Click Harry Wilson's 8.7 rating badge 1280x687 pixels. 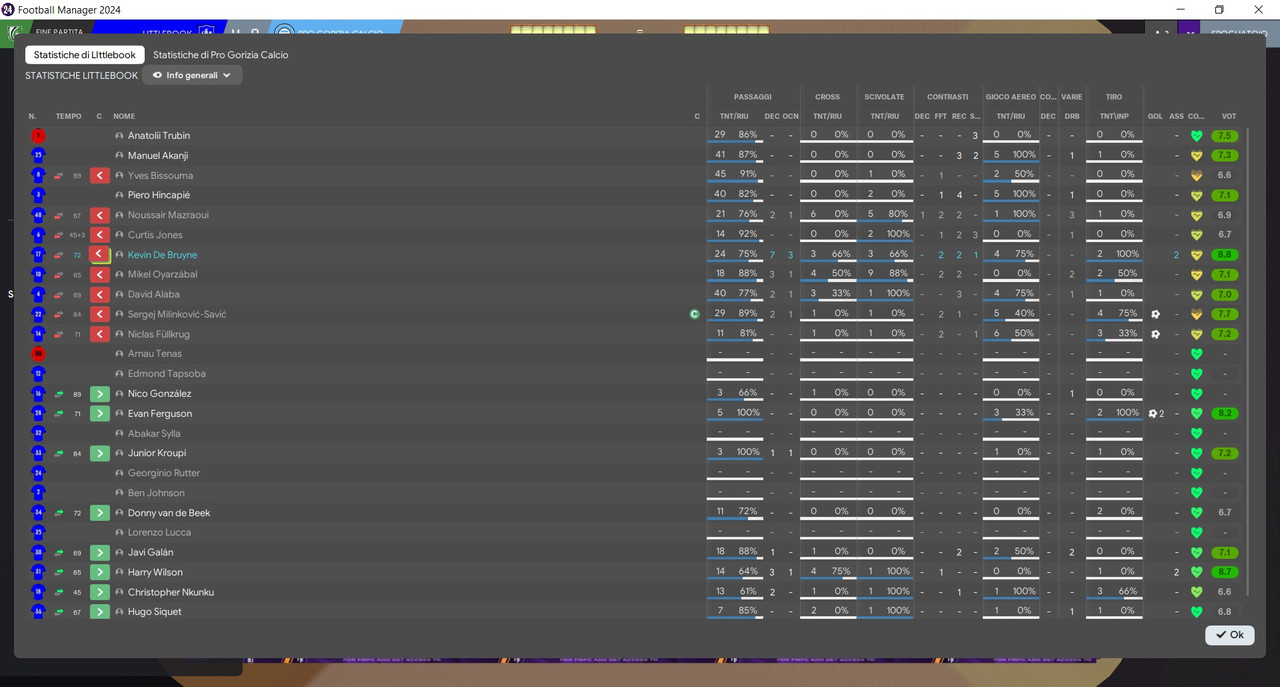(x=1225, y=573)
